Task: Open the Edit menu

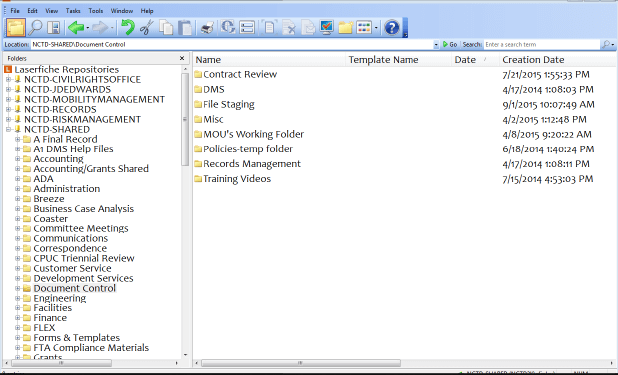Action: pyautogui.click(x=32, y=11)
